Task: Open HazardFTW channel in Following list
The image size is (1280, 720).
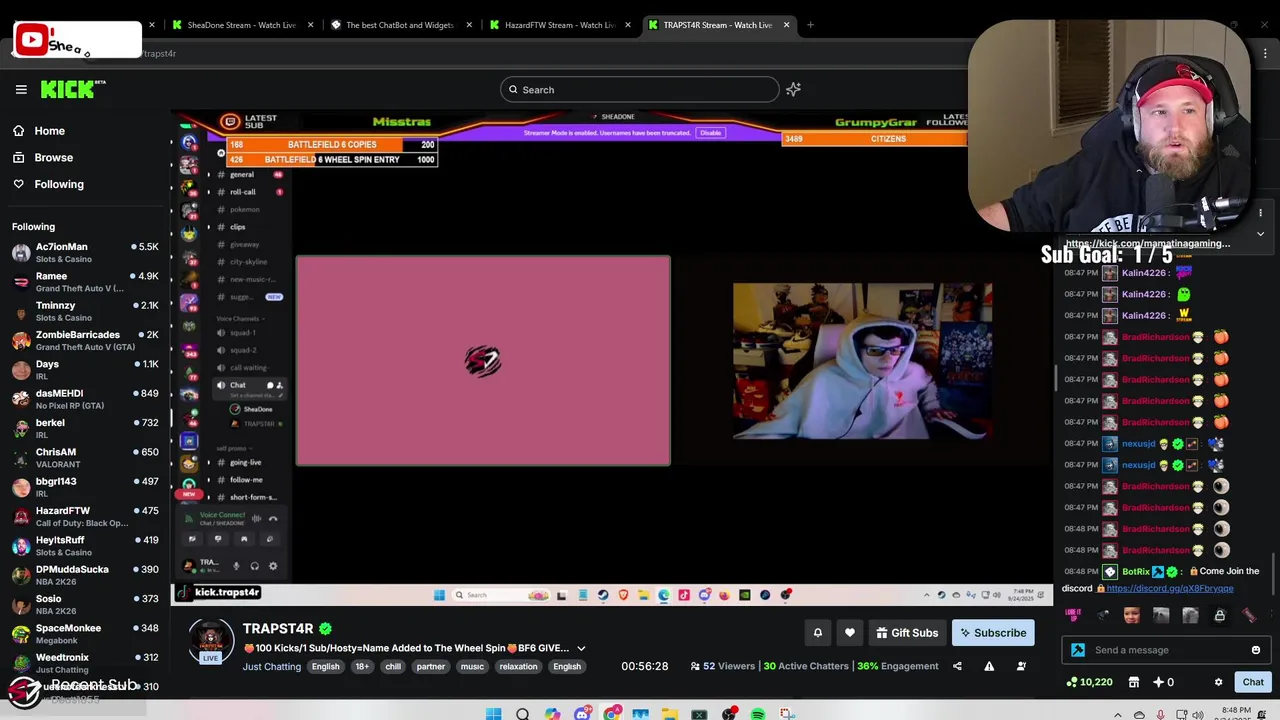Action: [85, 516]
